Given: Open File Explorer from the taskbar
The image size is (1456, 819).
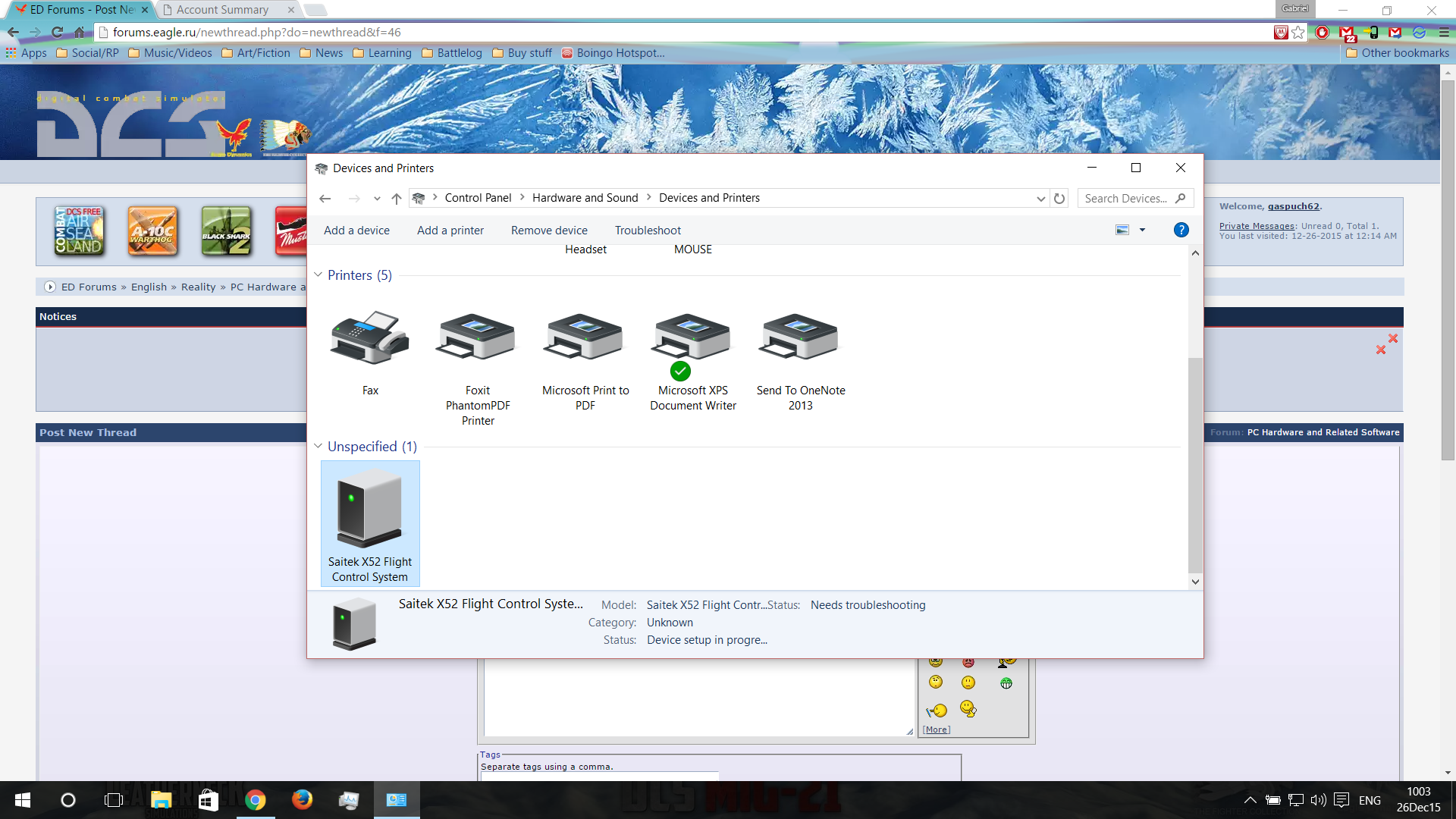Looking at the screenshot, I should (x=161, y=800).
